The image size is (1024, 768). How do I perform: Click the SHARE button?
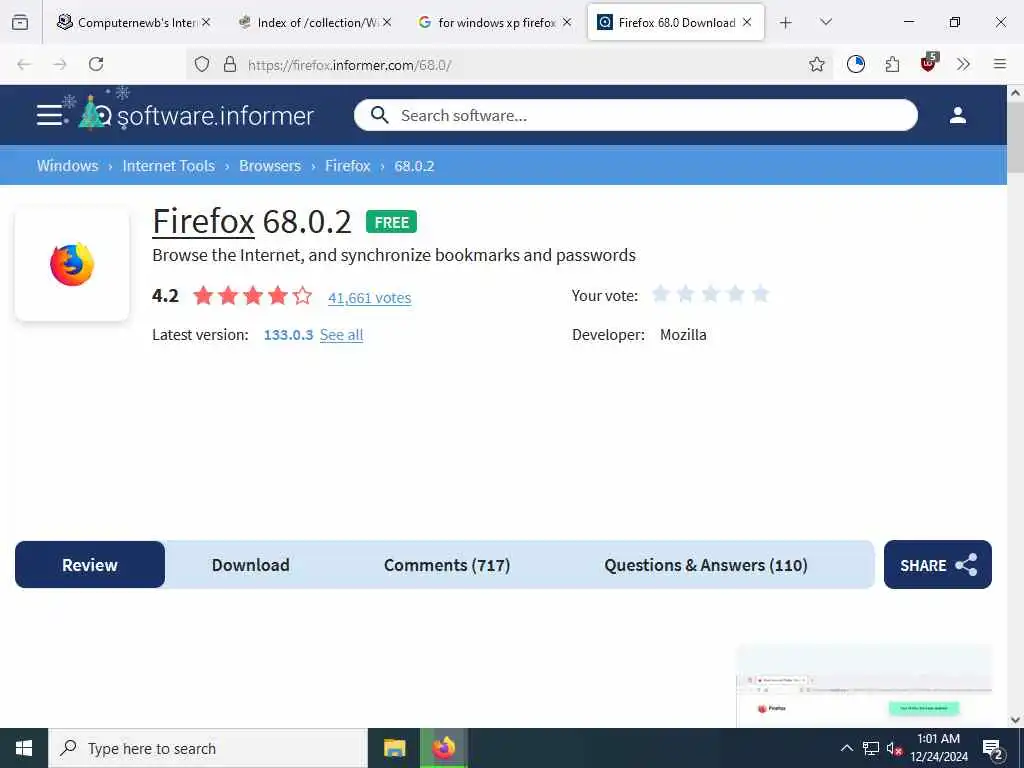[x=938, y=565]
